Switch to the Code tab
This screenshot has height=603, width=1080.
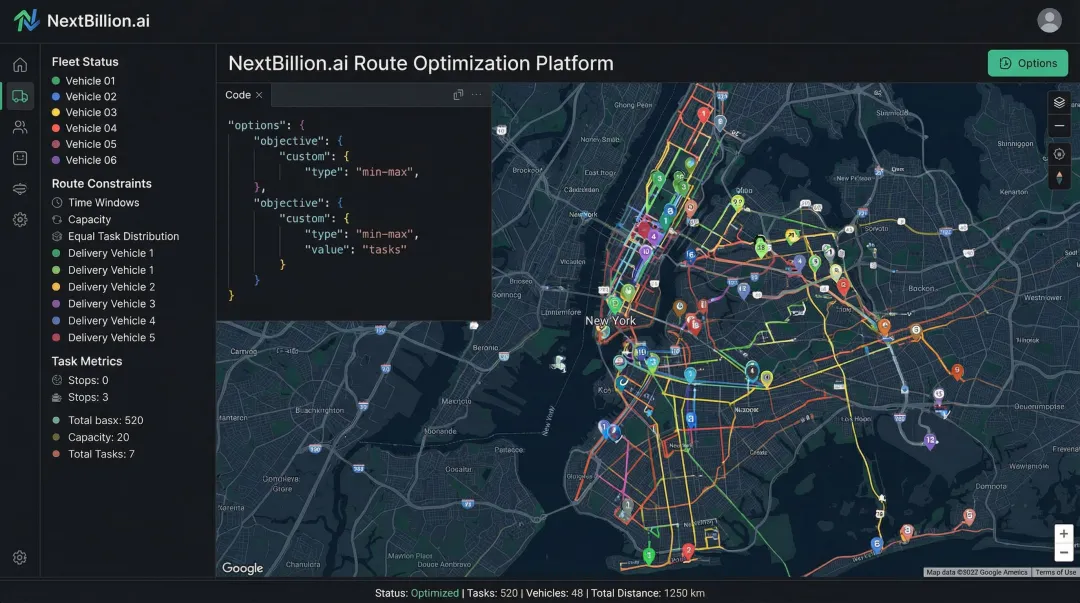coord(238,95)
